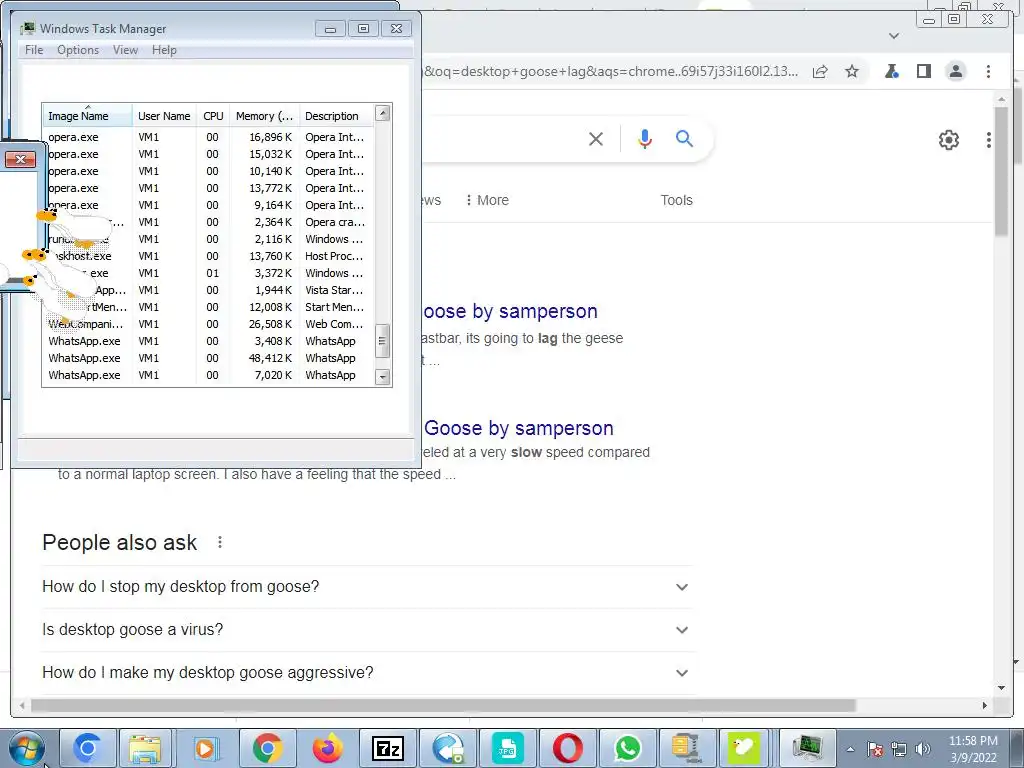Select WhatsApp.exe row using 3,408 K
The image size is (1024, 768).
[x=209, y=341]
